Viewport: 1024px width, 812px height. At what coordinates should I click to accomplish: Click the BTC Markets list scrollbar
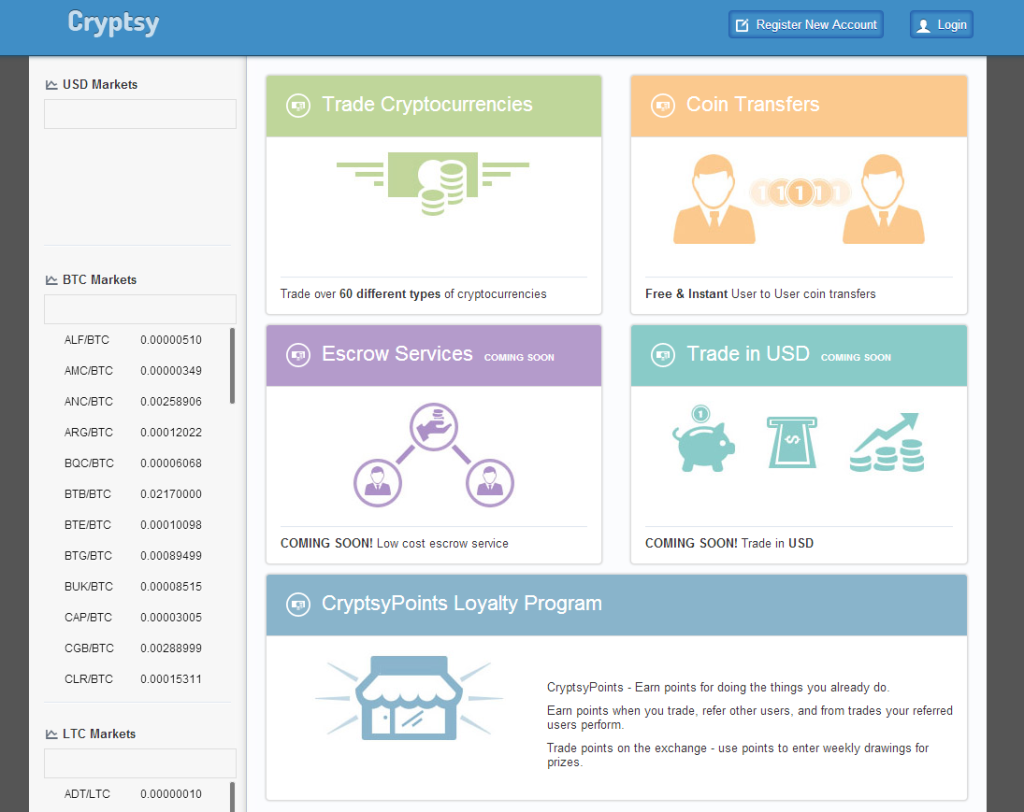click(x=232, y=366)
